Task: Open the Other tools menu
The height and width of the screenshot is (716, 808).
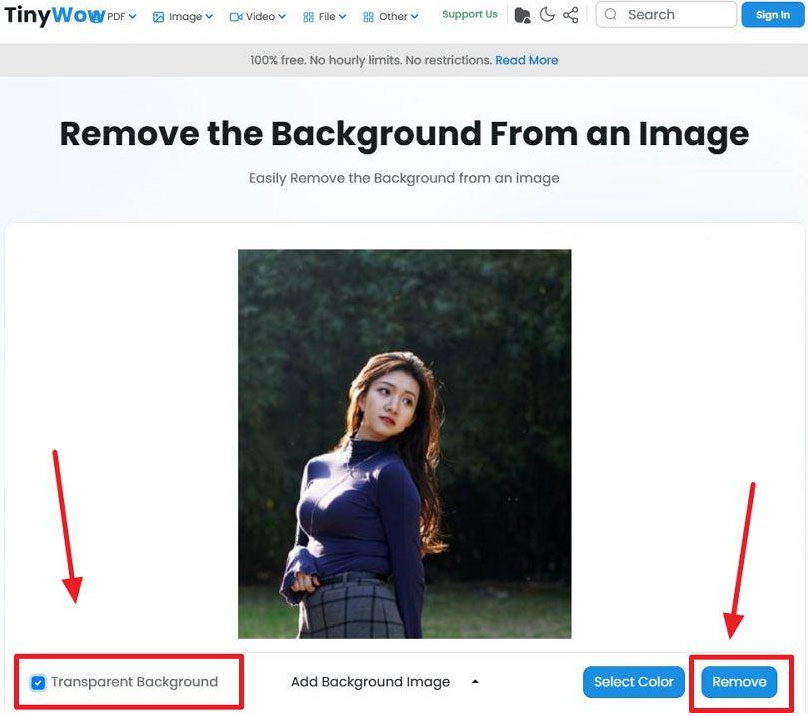Action: coord(392,16)
